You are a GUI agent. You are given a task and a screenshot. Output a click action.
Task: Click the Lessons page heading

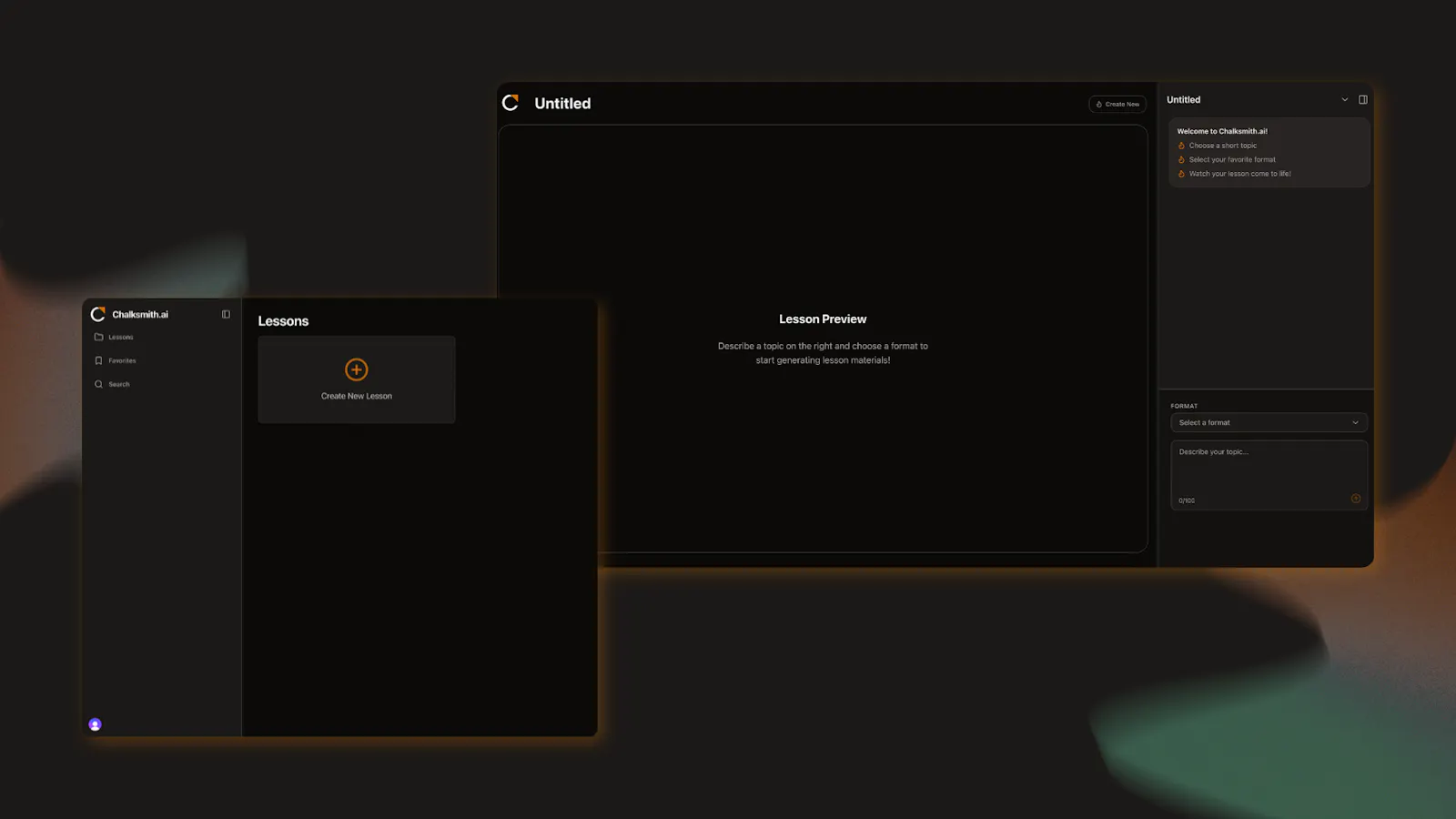point(283,321)
